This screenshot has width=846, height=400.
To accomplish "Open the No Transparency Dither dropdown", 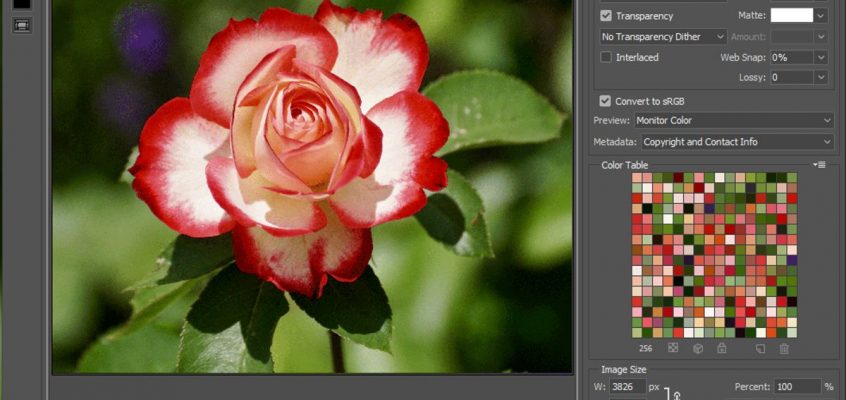I will [x=663, y=37].
